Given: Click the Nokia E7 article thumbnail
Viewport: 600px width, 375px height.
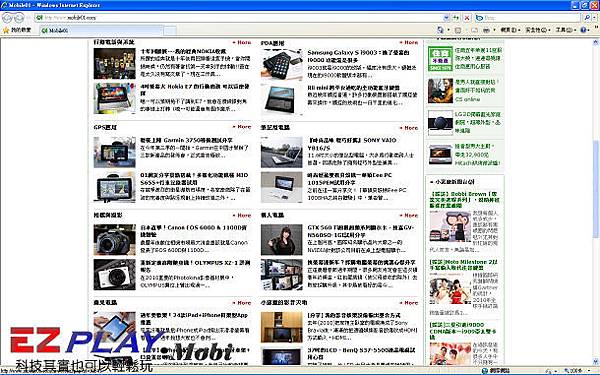Looking at the screenshot, I should [x=114, y=99].
